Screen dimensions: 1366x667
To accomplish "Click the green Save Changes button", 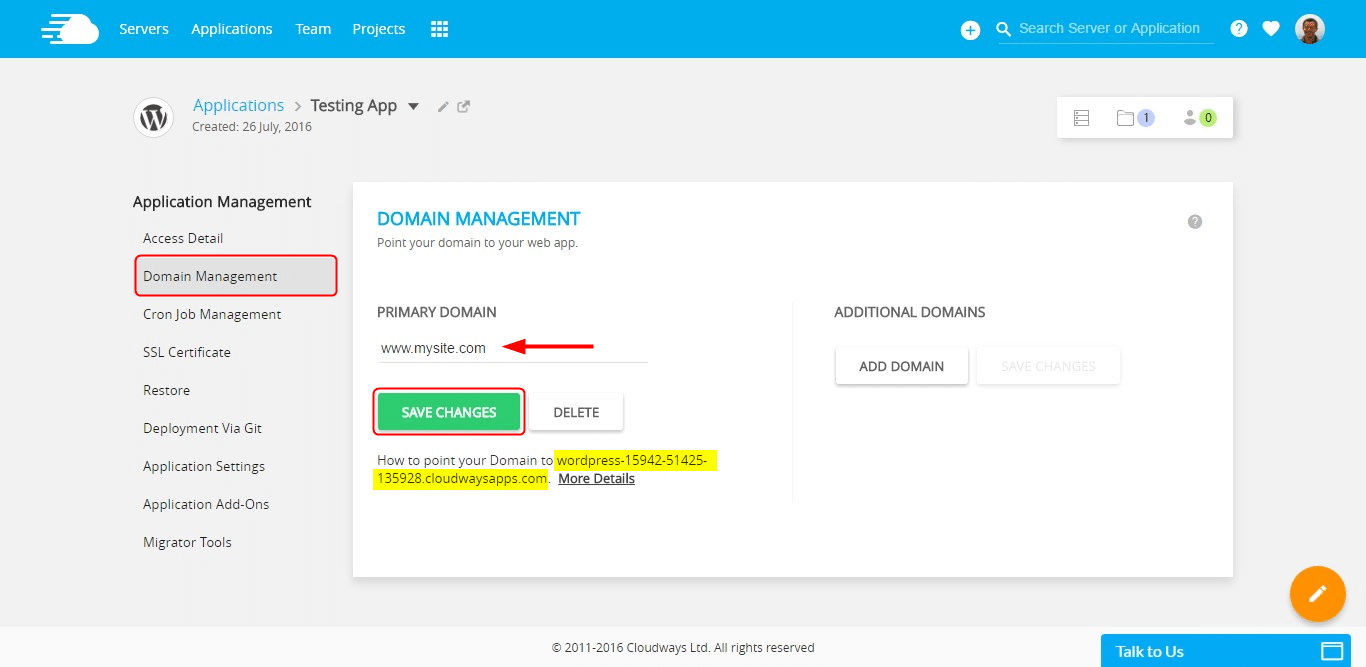I will (x=449, y=412).
